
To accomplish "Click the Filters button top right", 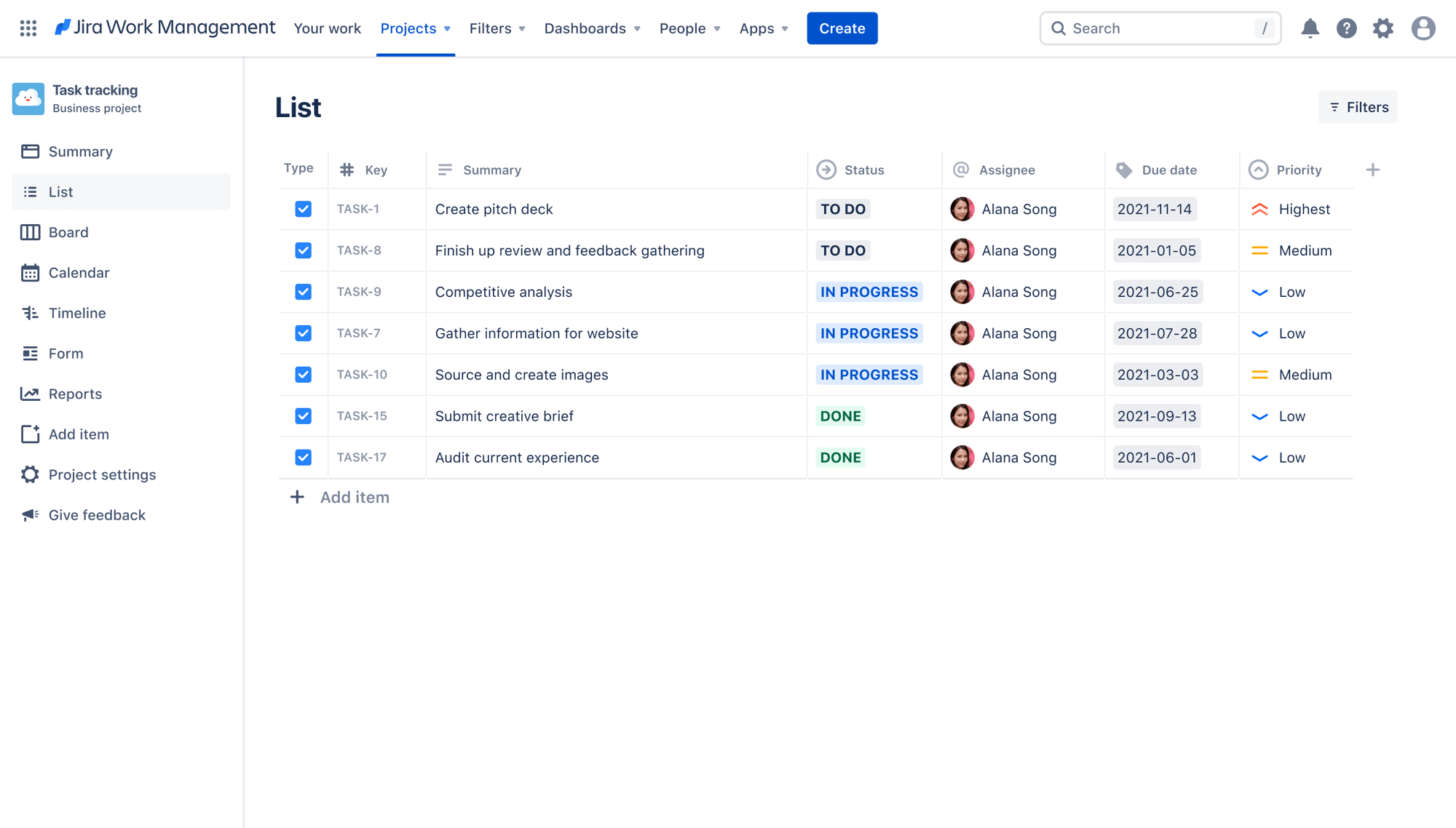I will point(1358,107).
